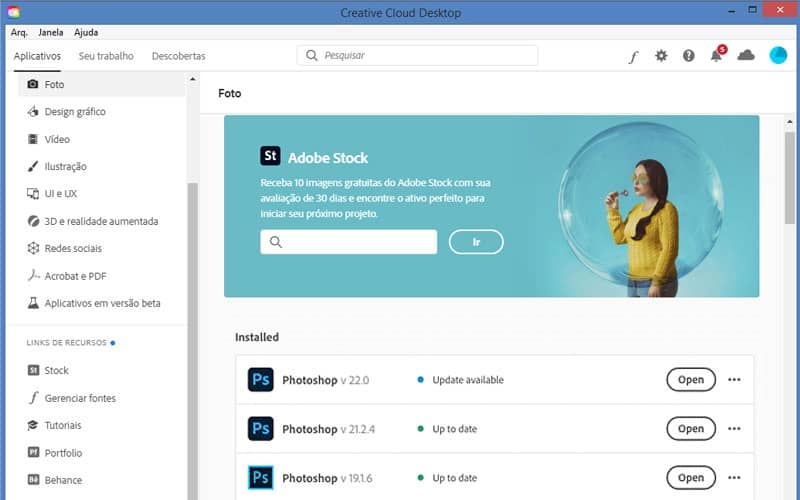Open more options for Photoshop v 21.2.4
The width and height of the screenshot is (800, 500).
pyautogui.click(x=734, y=429)
